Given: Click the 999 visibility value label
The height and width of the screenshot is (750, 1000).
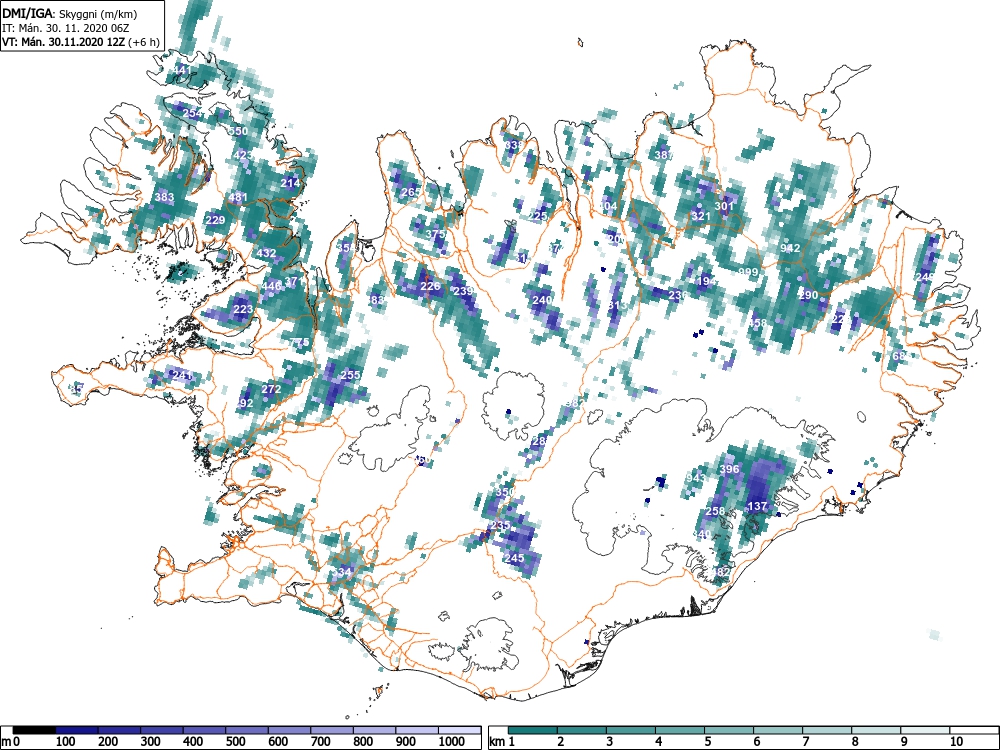Looking at the screenshot, I should coord(748,272).
